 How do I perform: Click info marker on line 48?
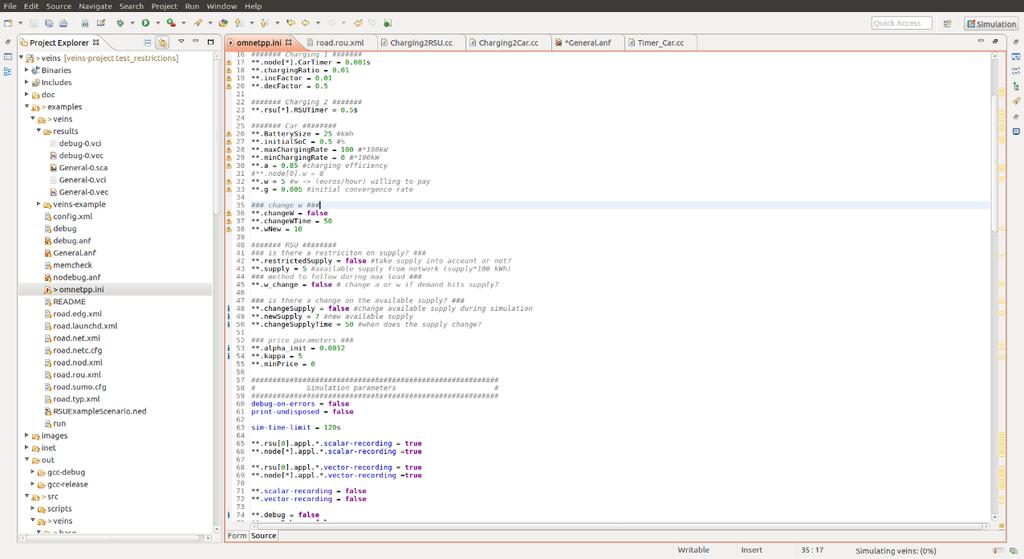tap(229, 308)
